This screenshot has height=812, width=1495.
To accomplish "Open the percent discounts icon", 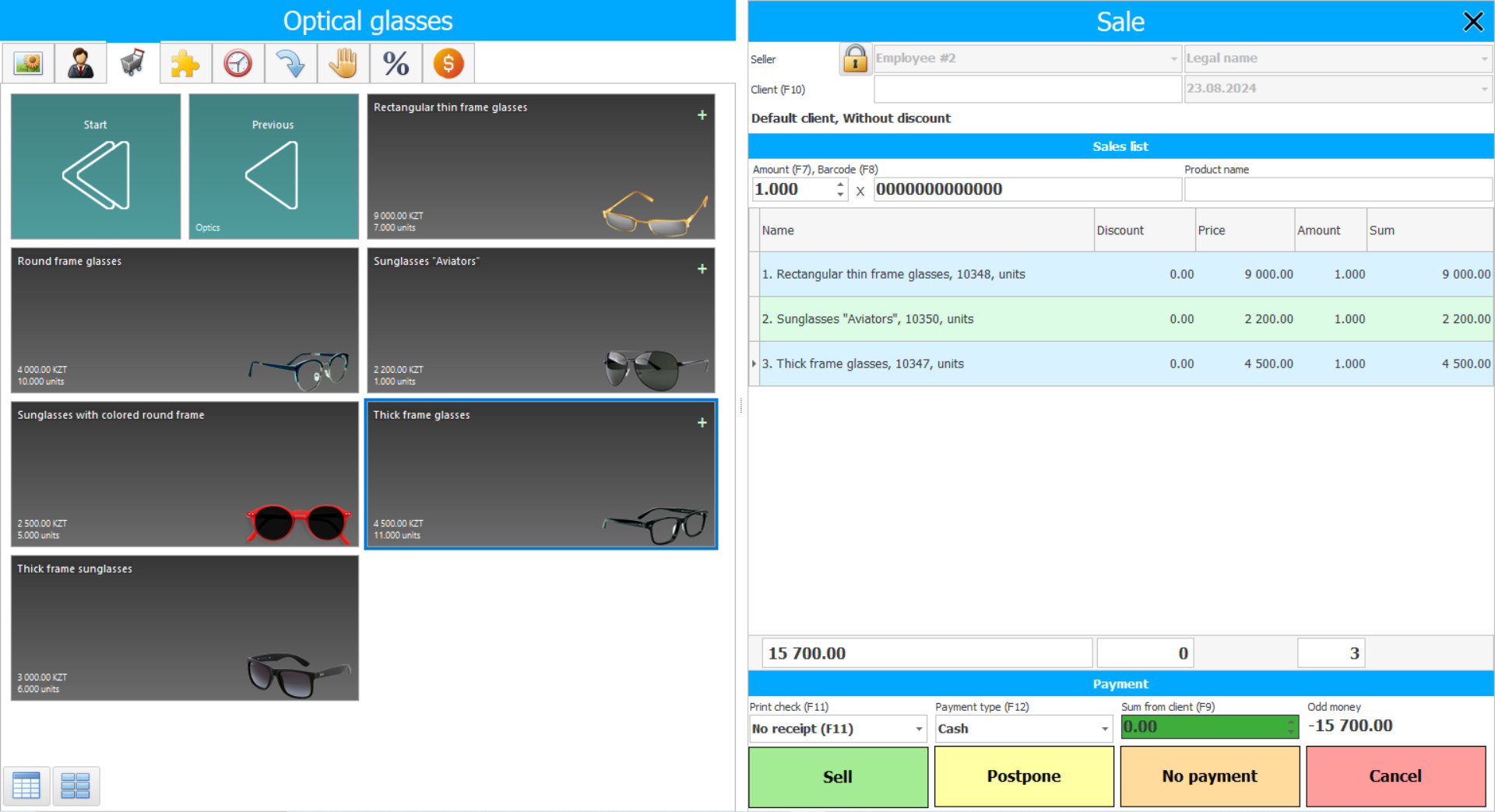I will (396, 62).
